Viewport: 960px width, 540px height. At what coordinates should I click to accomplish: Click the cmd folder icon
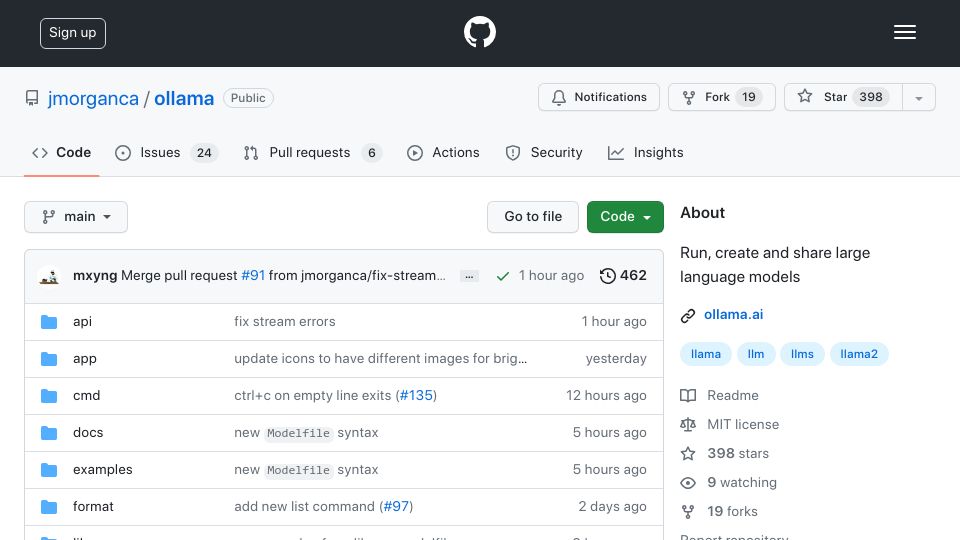click(49, 396)
